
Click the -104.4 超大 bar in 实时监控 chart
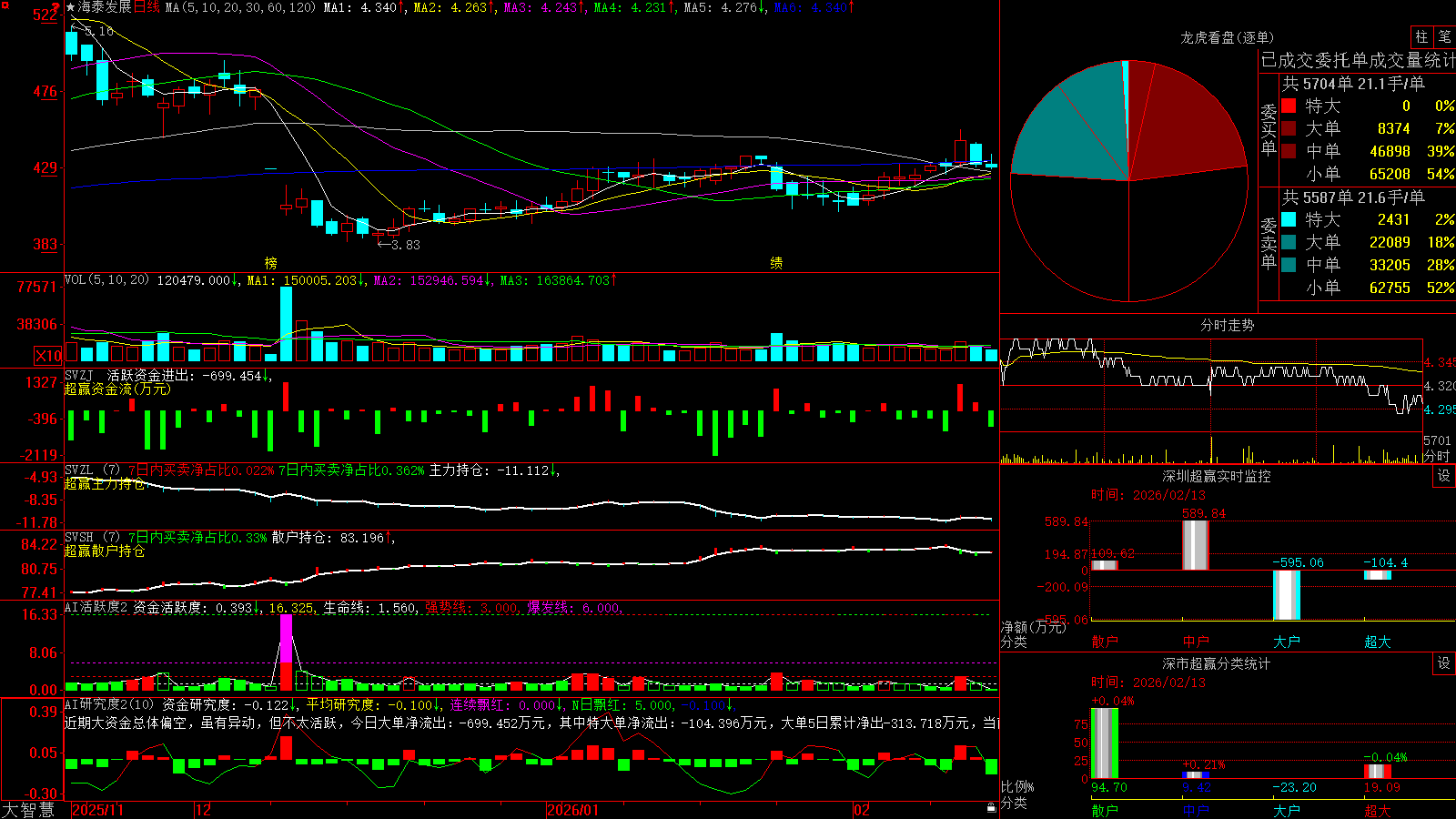point(1378,575)
